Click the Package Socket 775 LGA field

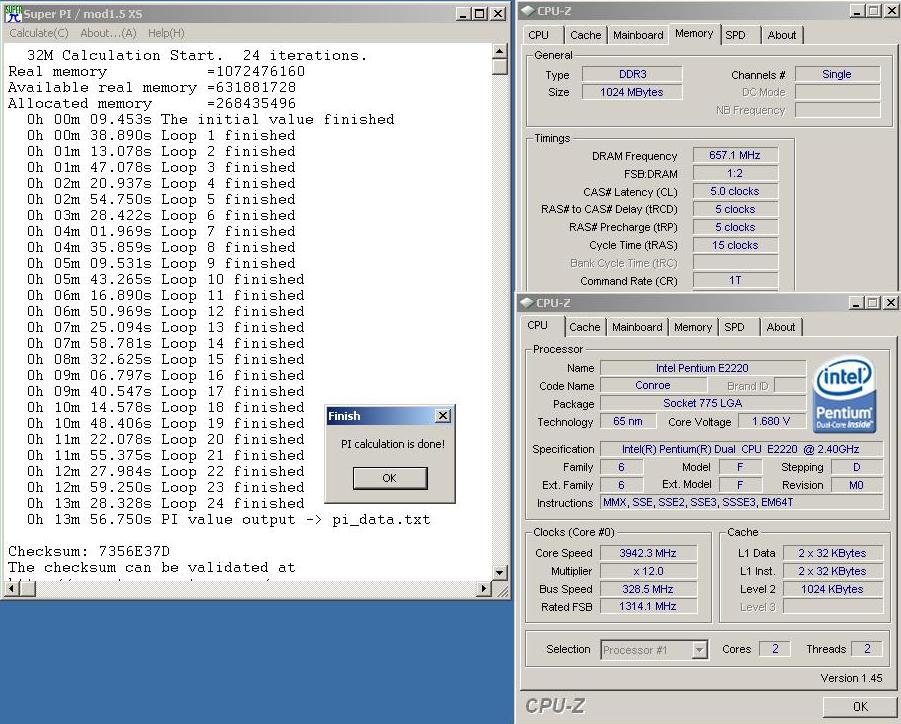coord(702,403)
